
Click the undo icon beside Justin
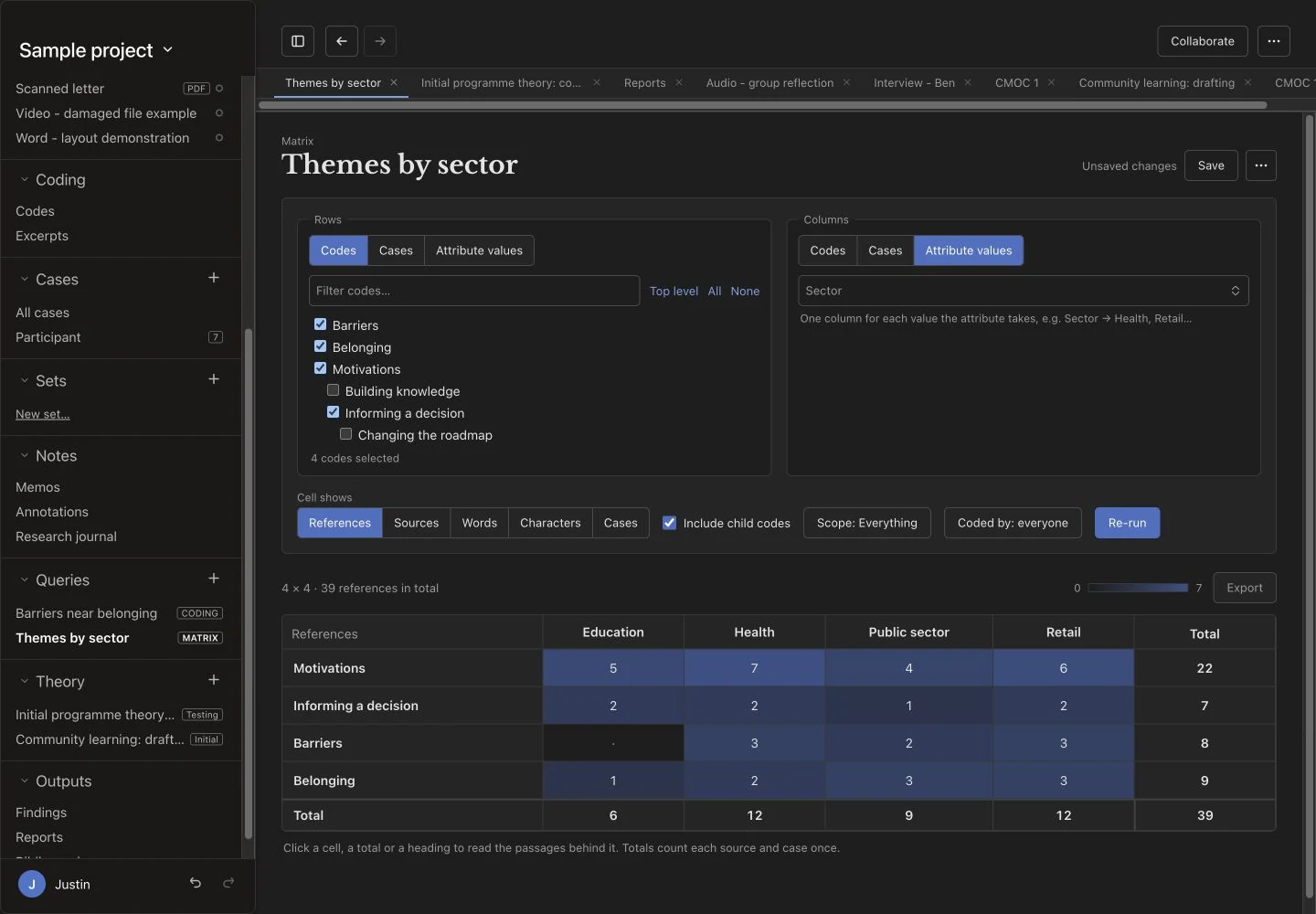tap(196, 883)
